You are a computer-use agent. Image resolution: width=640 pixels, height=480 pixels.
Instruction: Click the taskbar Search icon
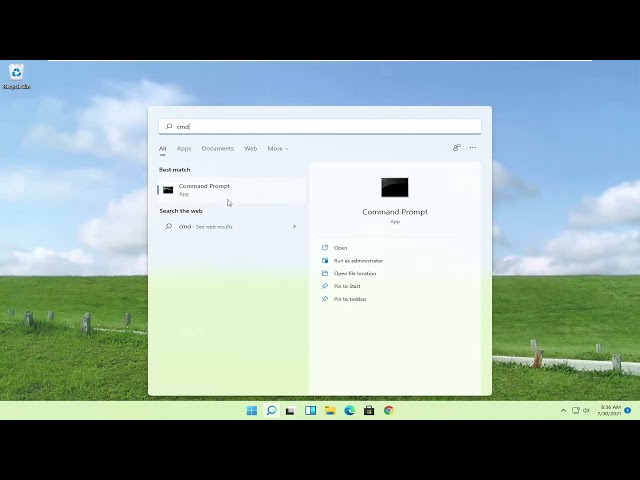click(x=271, y=410)
